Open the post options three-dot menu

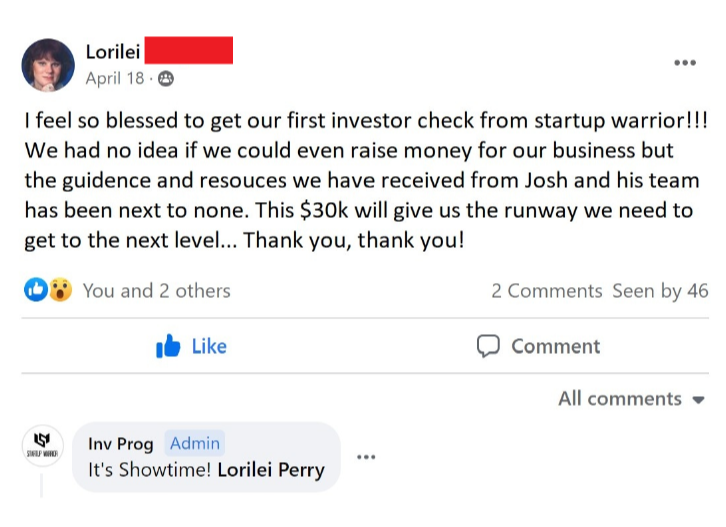[684, 63]
